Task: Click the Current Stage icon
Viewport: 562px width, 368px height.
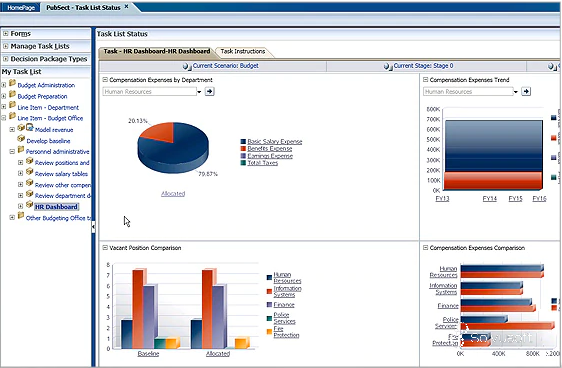Action: click(x=388, y=66)
